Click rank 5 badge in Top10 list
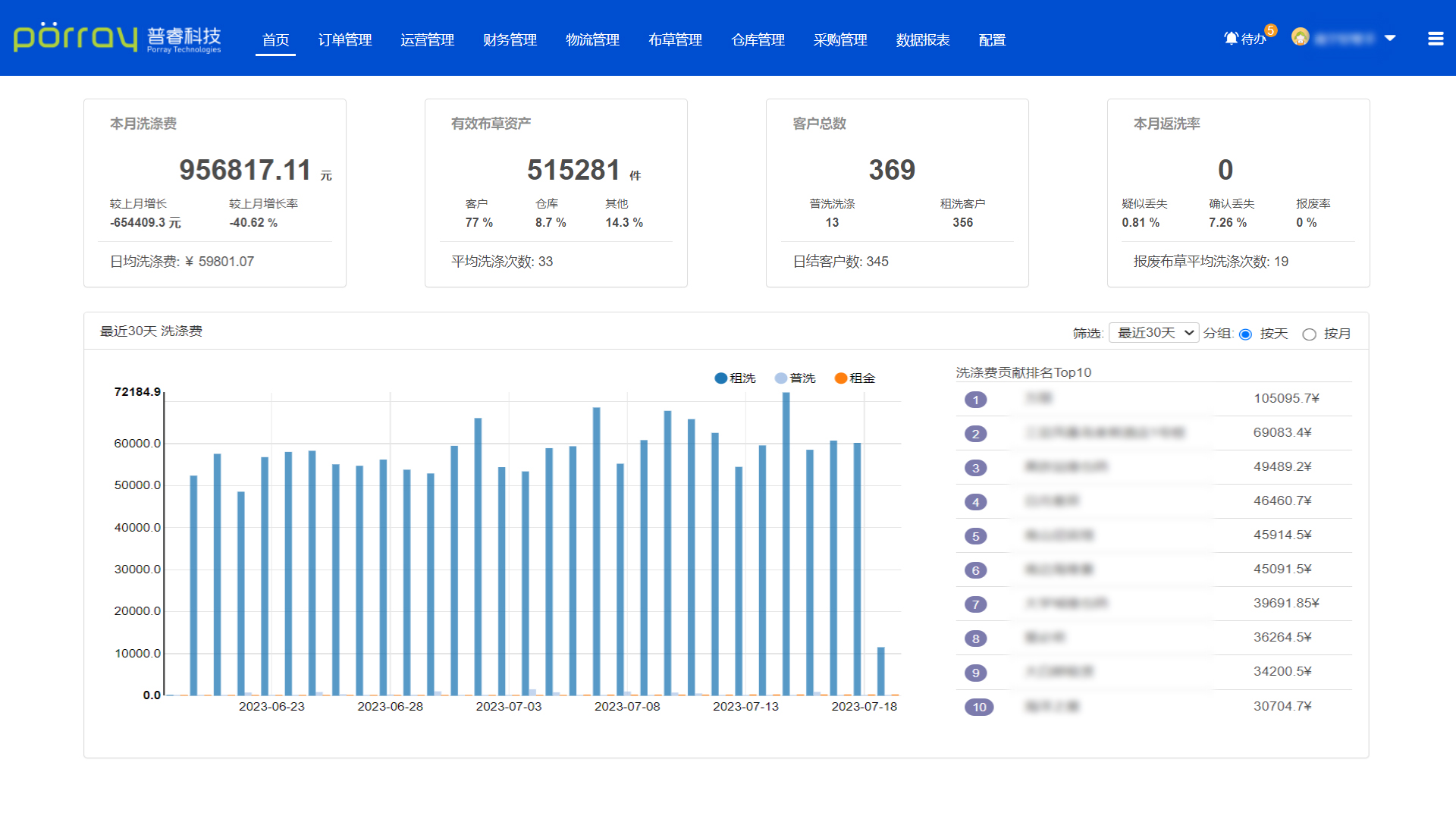The image size is (1456, 819). pos(975,536)
